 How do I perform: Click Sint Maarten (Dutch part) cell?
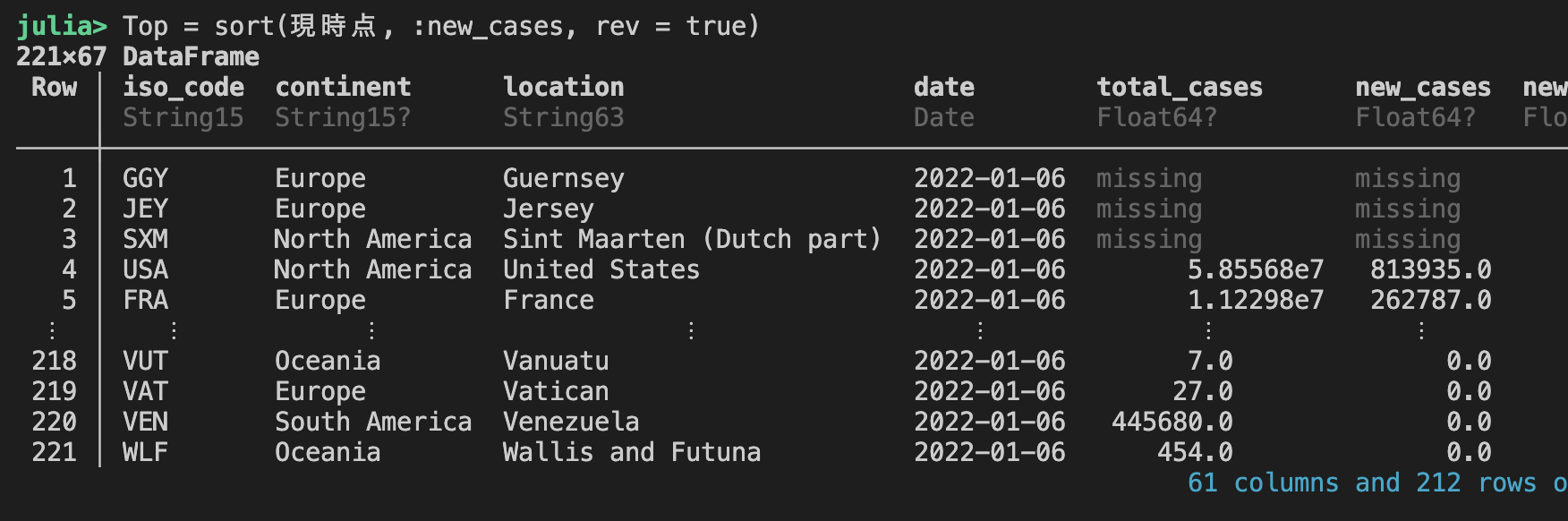(x=692, y=239)
